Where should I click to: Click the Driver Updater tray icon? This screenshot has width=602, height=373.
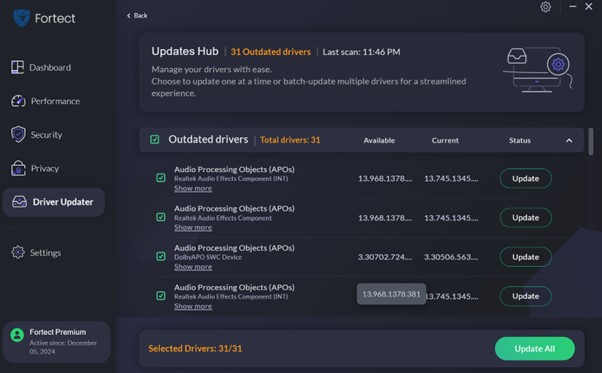pyautogui.click(x=19, y=201)
